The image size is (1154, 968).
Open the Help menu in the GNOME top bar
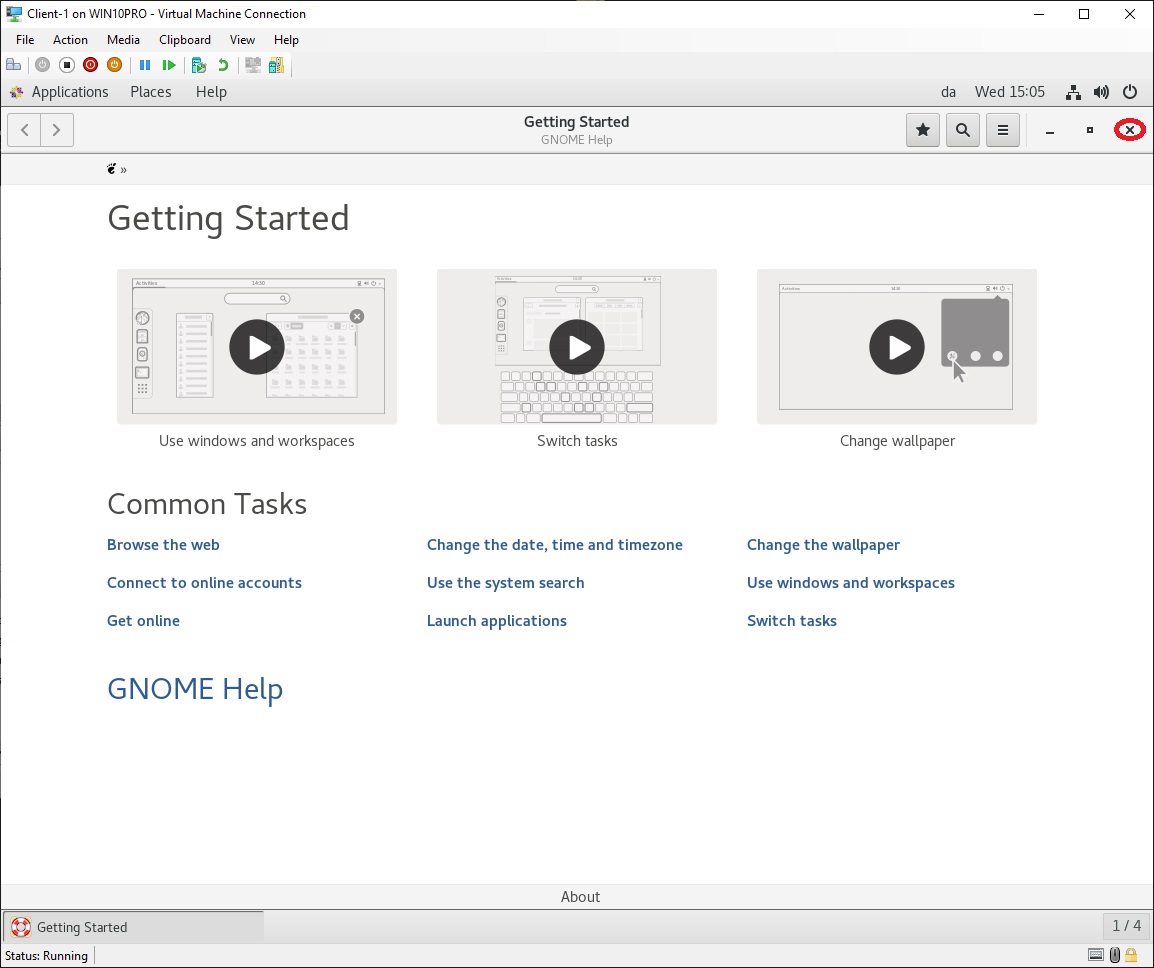[211, 92]
